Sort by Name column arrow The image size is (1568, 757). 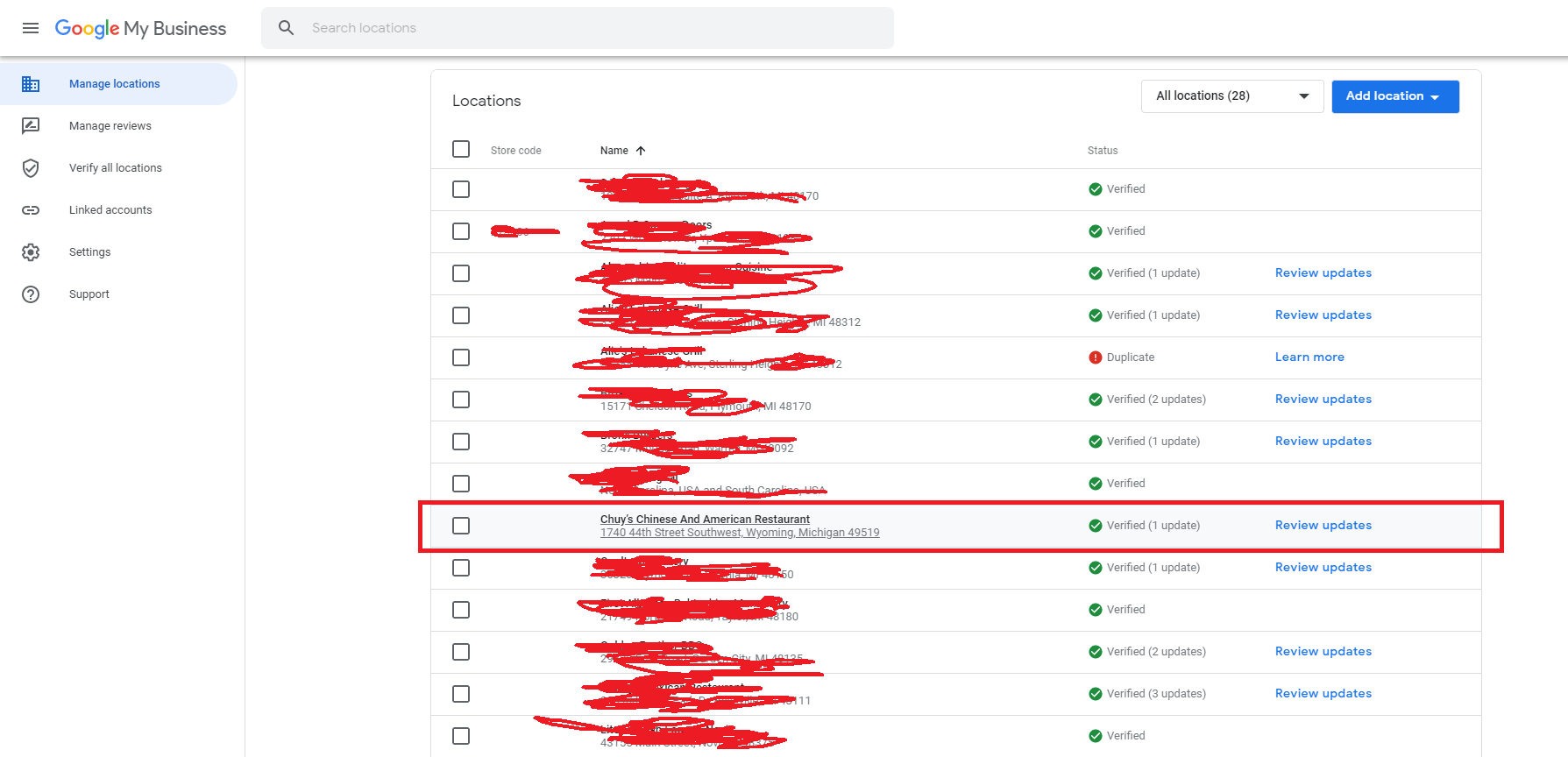(x=641, y=151)
